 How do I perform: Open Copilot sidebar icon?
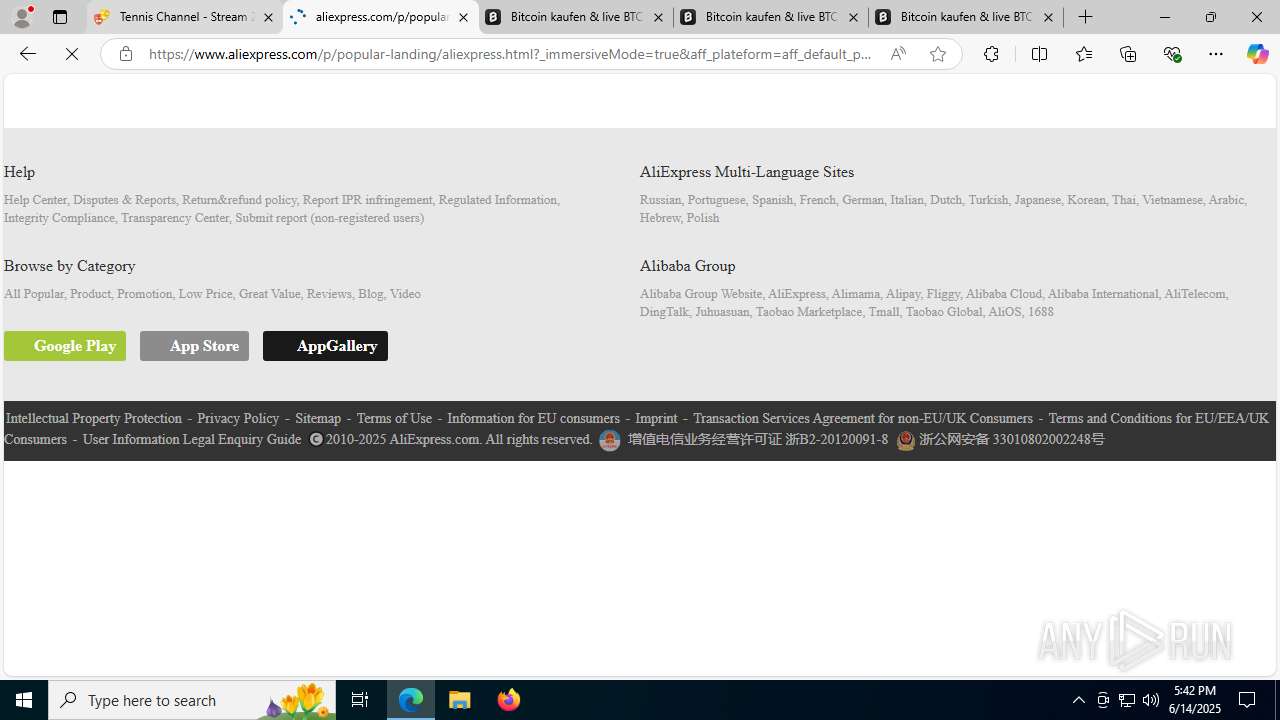[x=1257, y=54]
